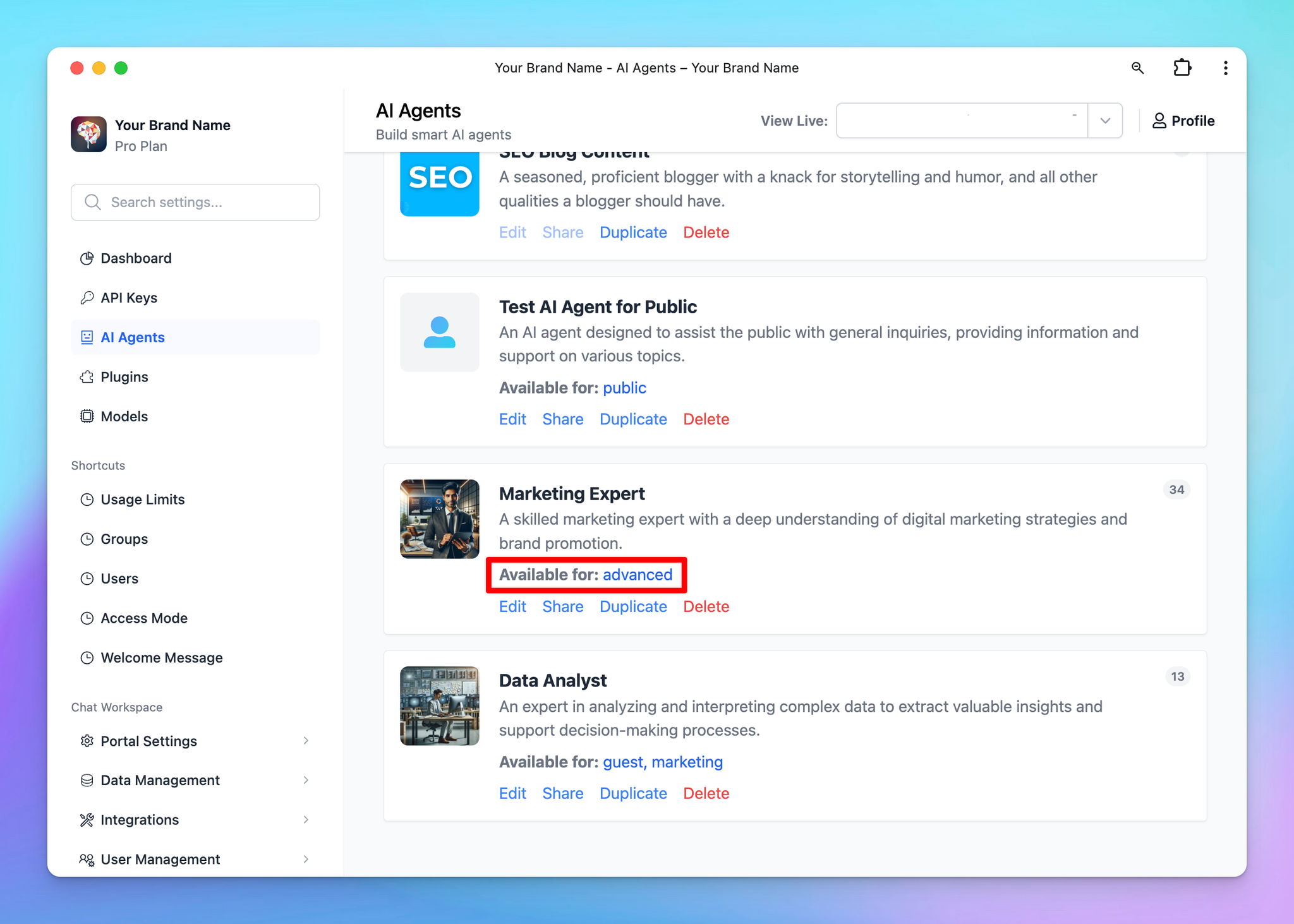Viewport: 1294px width, 924px height.
Task: Share the SEO Blog Content agent
Action: (563, 232)
